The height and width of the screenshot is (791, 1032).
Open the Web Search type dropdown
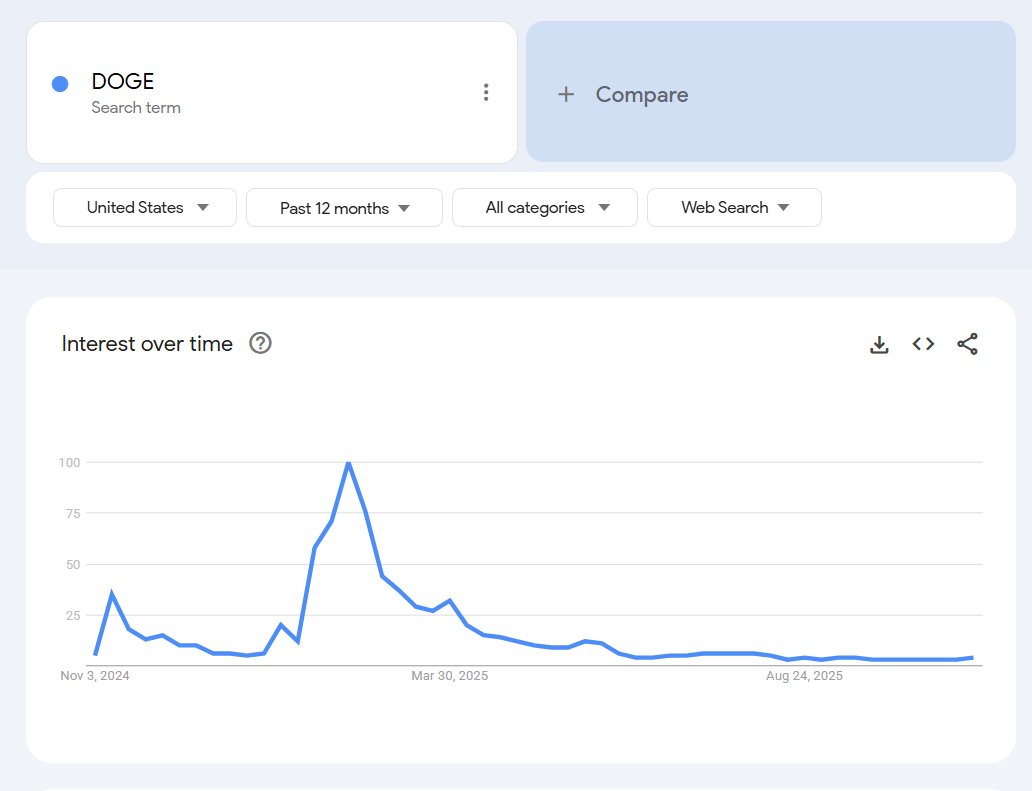tap(734, 207)
